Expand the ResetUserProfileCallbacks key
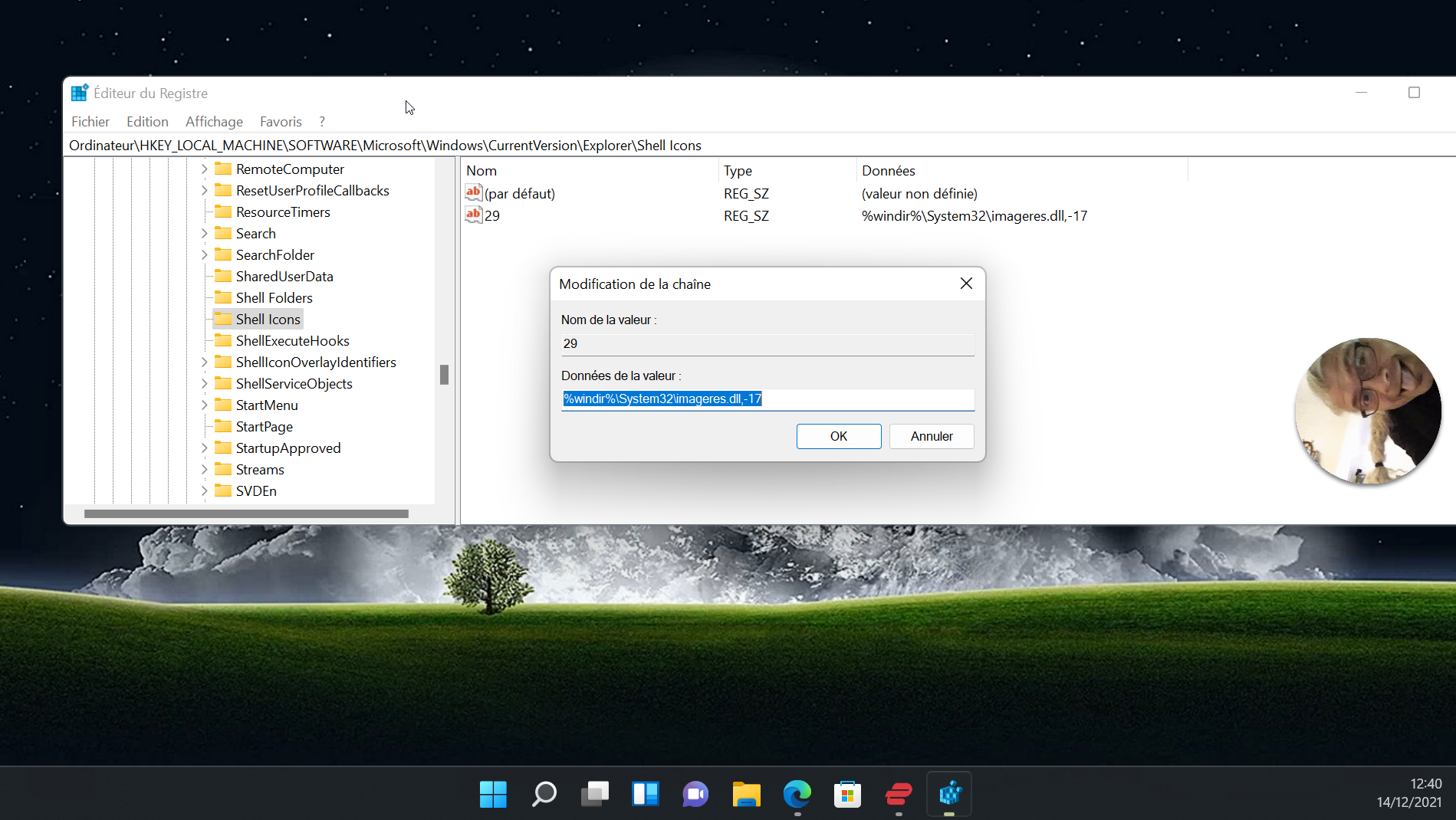 point(204,190)
